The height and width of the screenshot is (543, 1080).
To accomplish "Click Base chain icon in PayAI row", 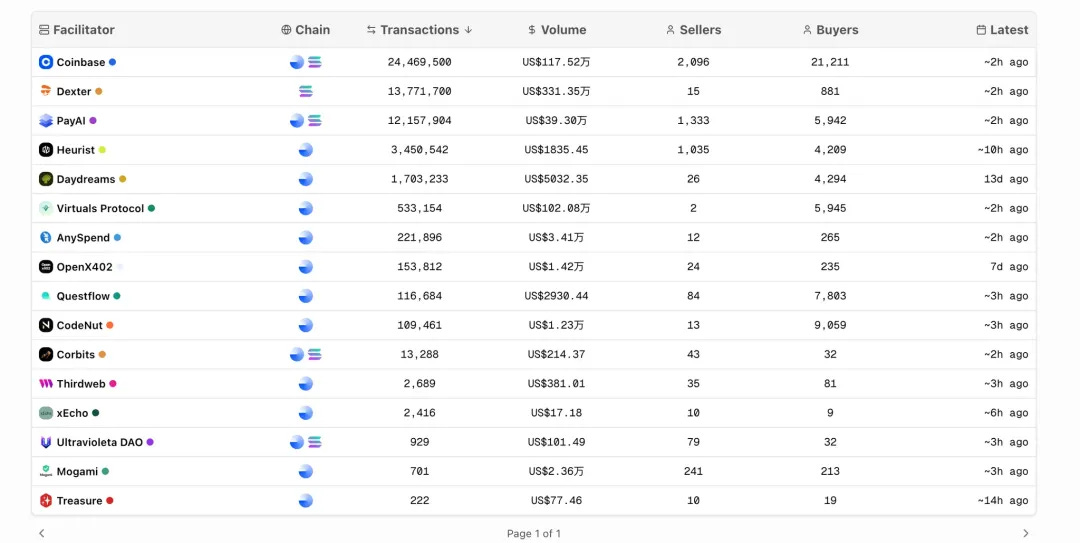I will 297,121.
